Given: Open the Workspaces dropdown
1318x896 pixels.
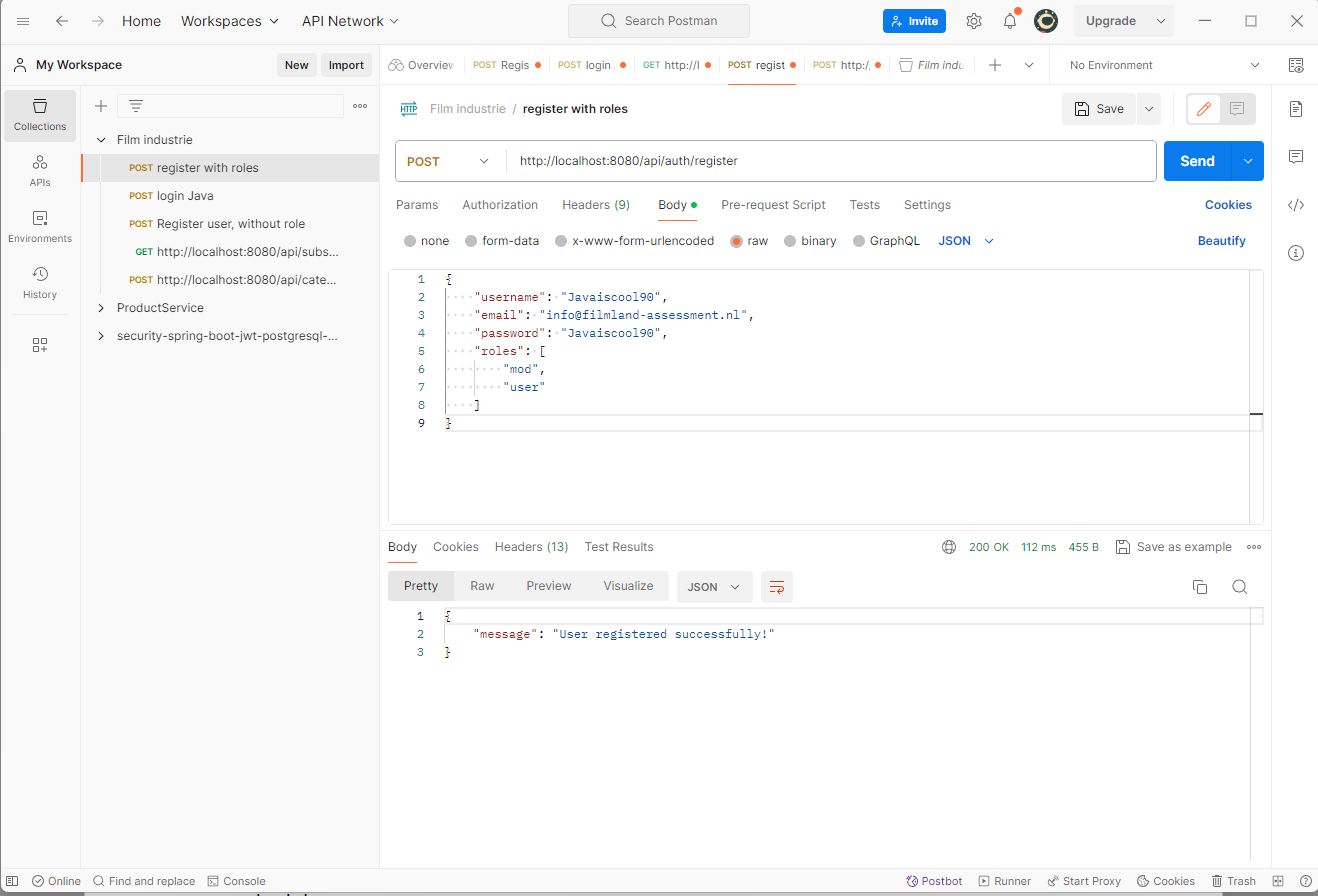Looking at the screenshot, I should [230, 21].
